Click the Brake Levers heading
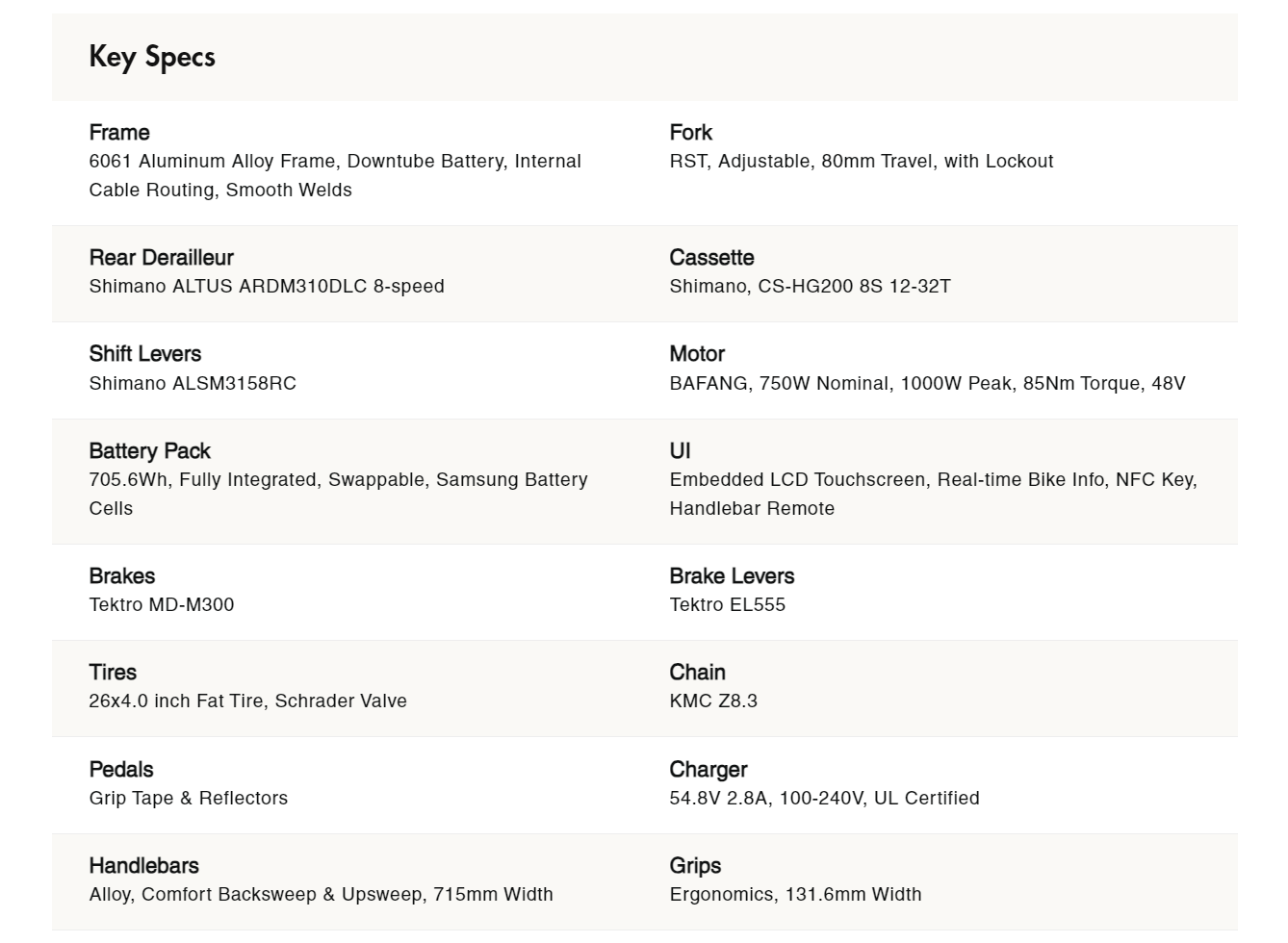The width and height of the screenshot is (1288, 943). [732, 575]
